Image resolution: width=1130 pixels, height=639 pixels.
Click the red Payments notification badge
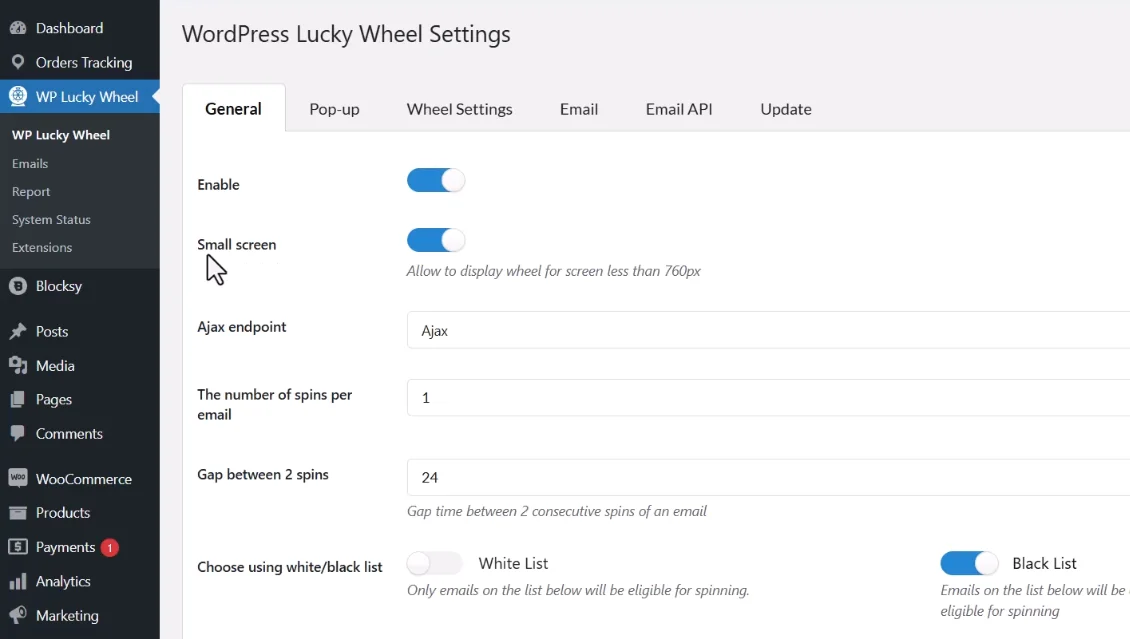tap(110, 548)
